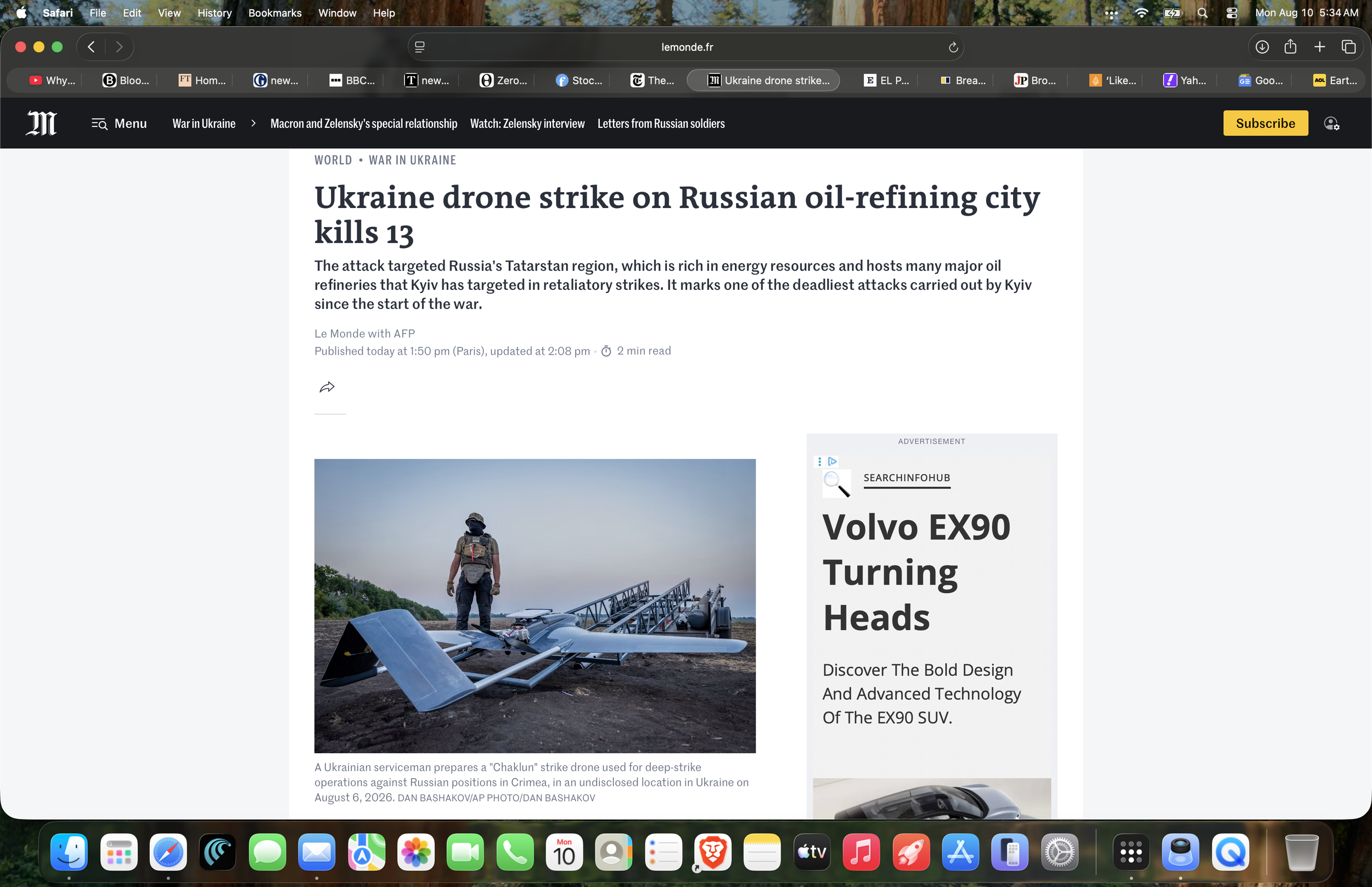The image size is (1372, 887).
Task: Switch to the 'Eart...' AOL tab
Action: tap(1335, 80)
